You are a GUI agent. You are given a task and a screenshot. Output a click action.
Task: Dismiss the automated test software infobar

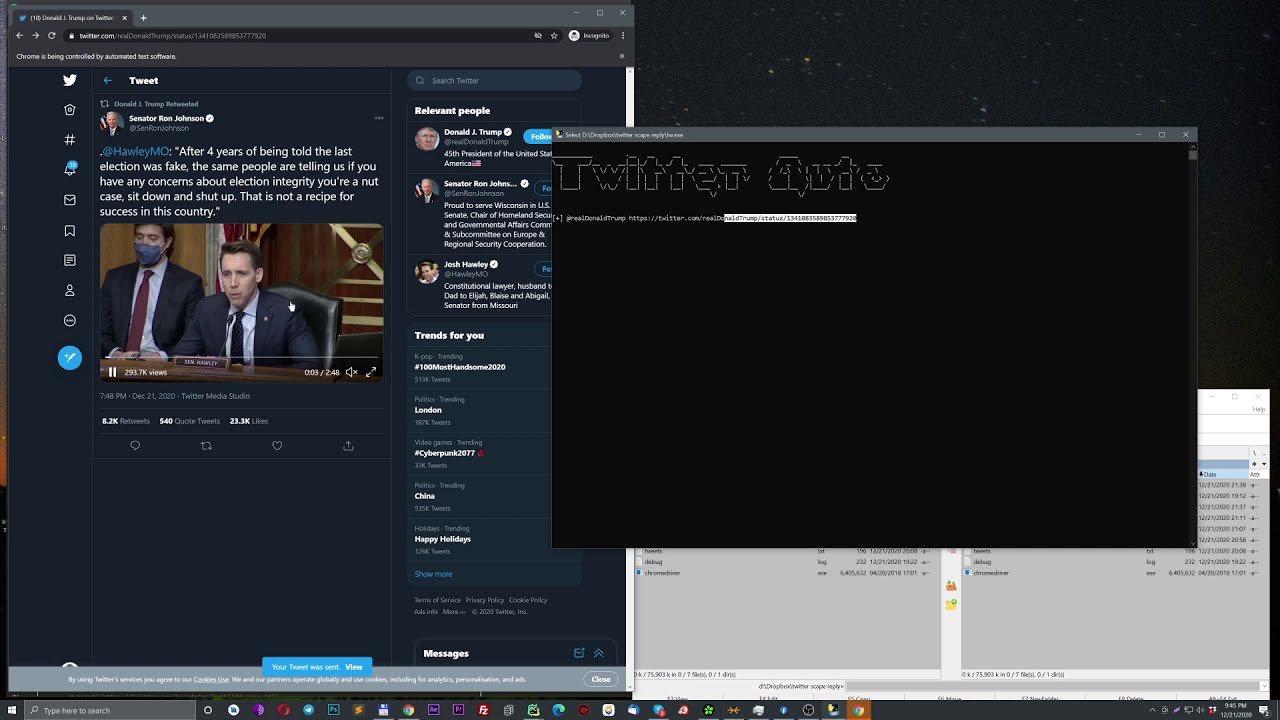click(621, 56)
